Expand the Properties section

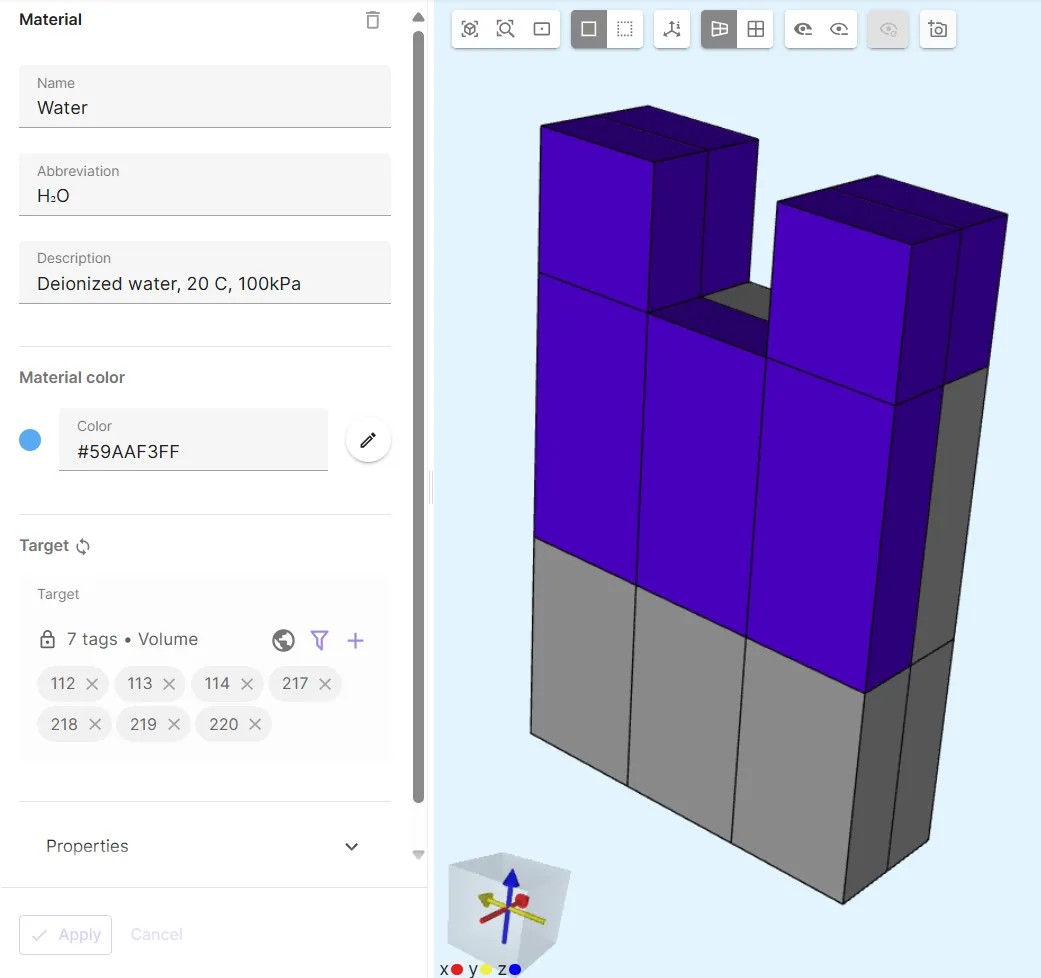[x=351, y=846]
